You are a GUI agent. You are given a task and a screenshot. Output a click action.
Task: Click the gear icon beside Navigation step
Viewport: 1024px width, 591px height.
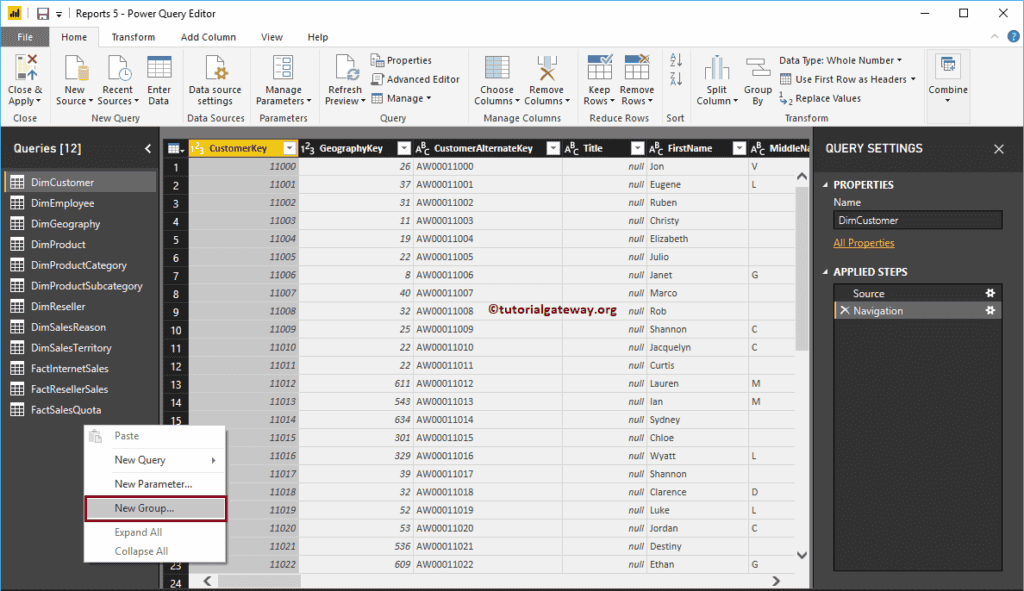tap(989, 310)
